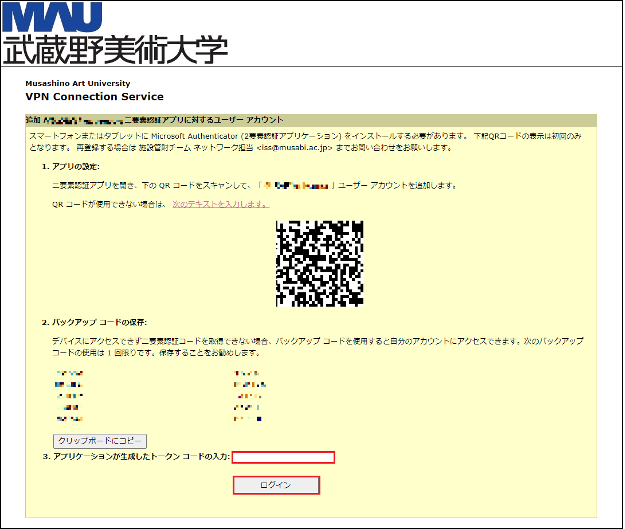
Task: Click the 3. アプリケーションが生成したトークン コードの入力 label
Action: pos(136,456)
